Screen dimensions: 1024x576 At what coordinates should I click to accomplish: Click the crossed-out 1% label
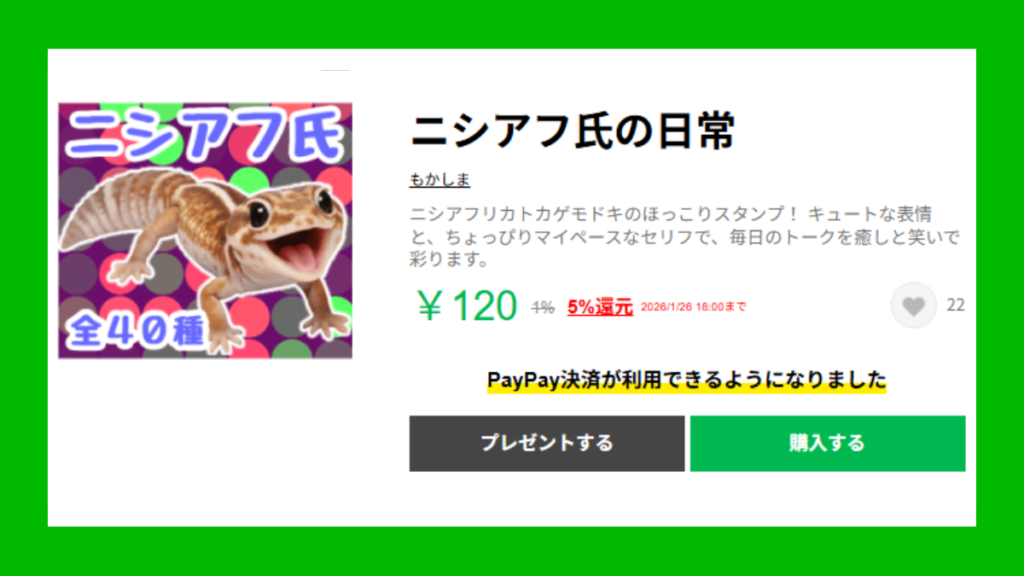(x=543, y=307)
